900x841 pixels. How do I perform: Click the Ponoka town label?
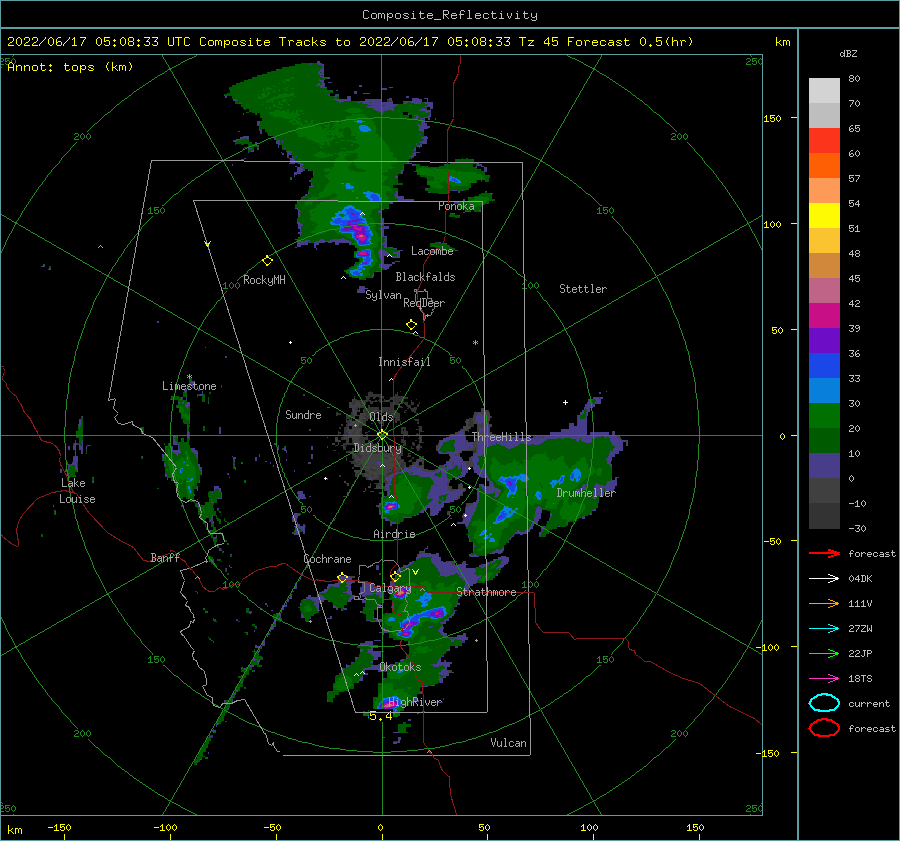(456, 206)
